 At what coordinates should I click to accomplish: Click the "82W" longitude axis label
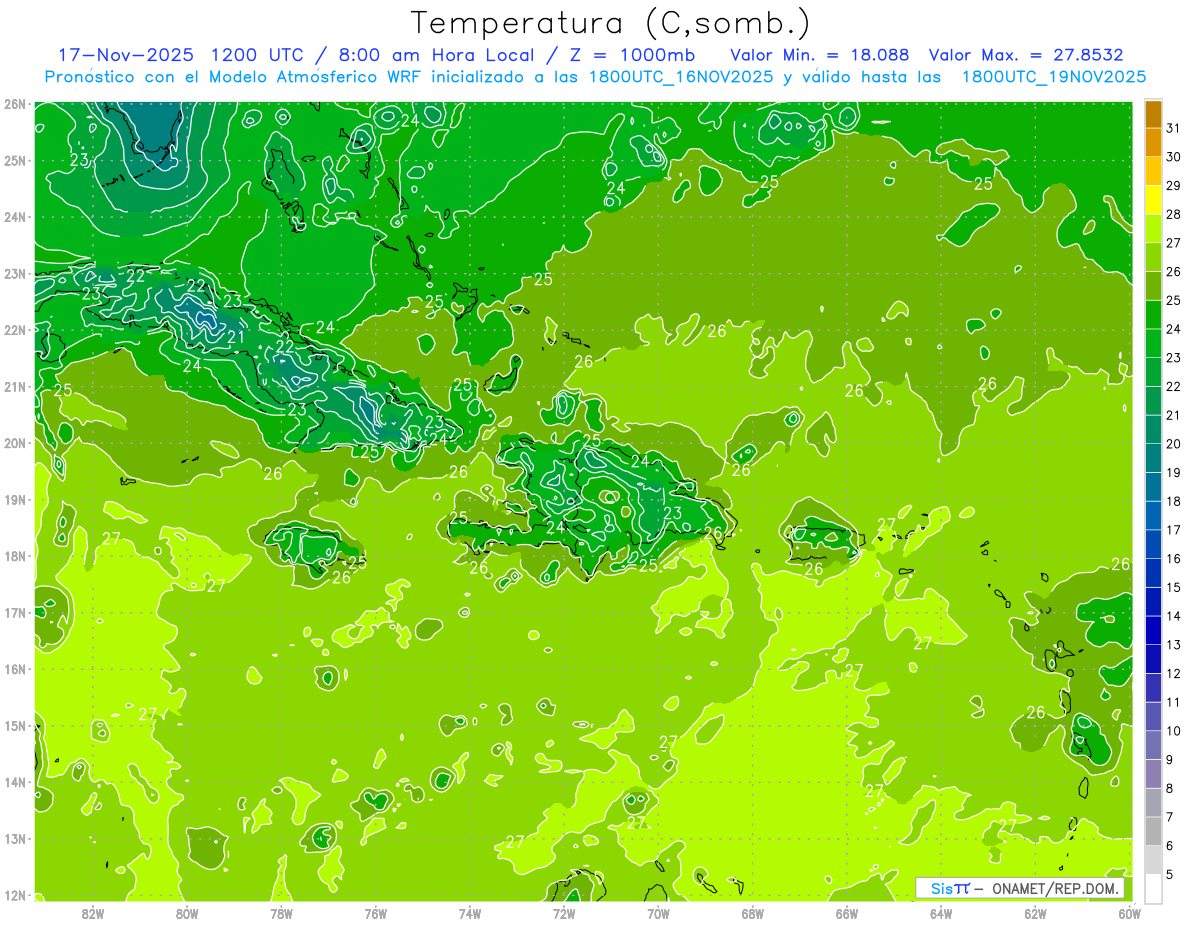pyautogui.click(x=93, y=913)
